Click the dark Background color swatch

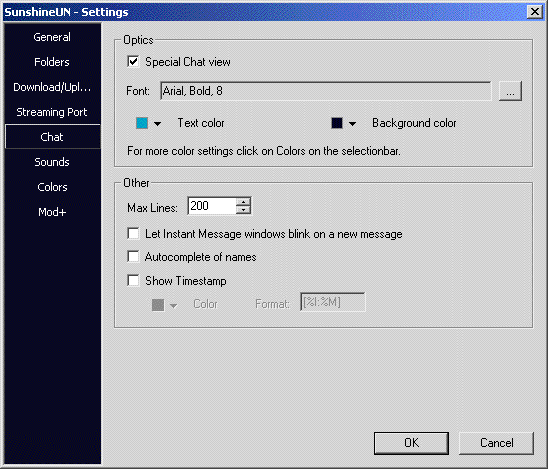(337, 123)
